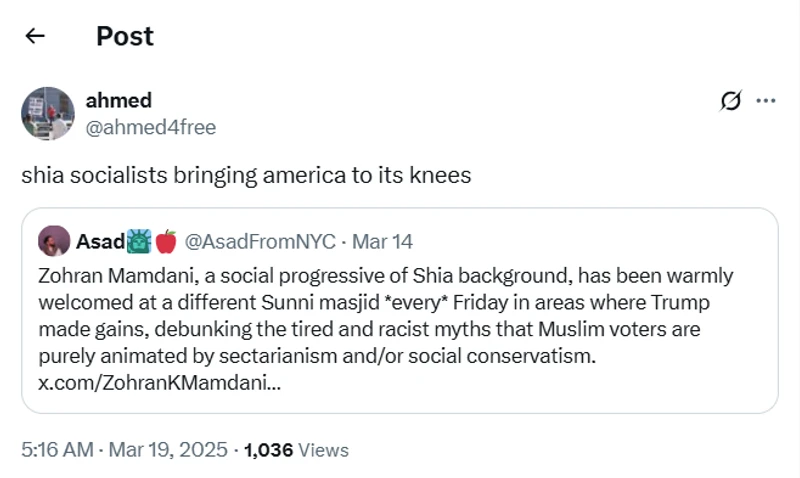Click the @ahmed4free handle
The height and width of the screenshot is (478, 800).
click(150, 127)
